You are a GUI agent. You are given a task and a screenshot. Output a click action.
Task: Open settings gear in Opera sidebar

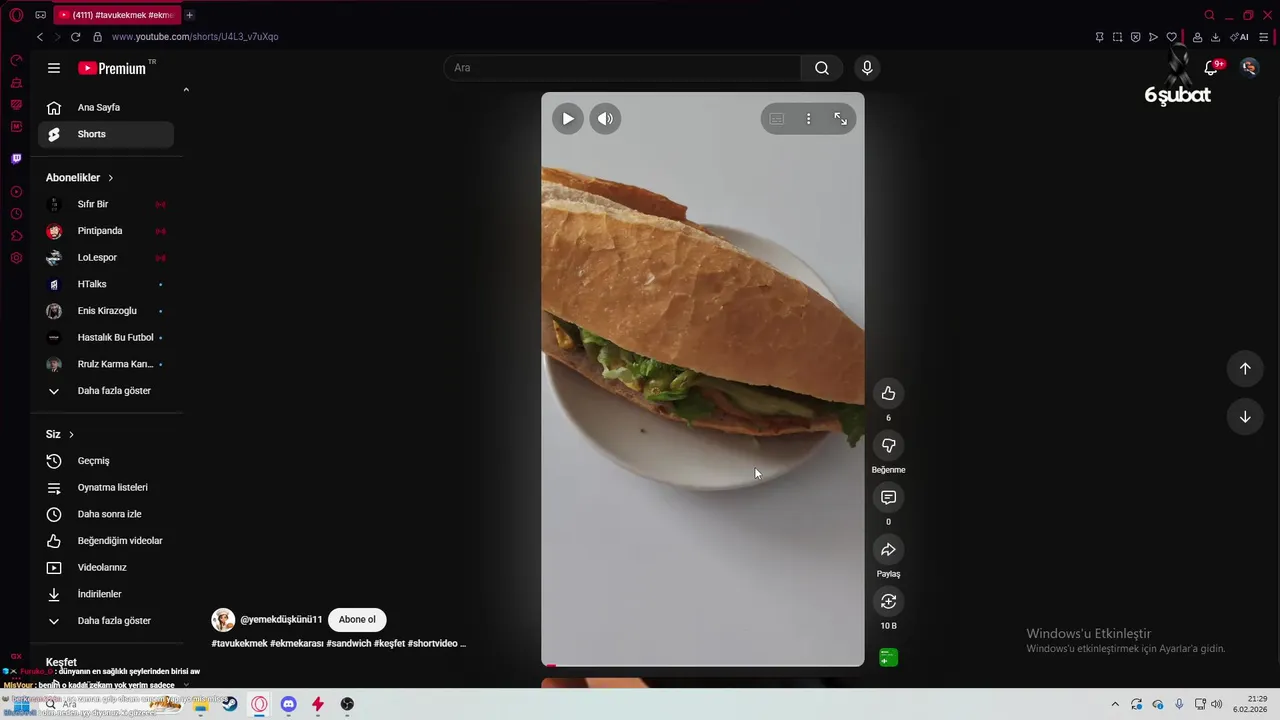(16, 258)
